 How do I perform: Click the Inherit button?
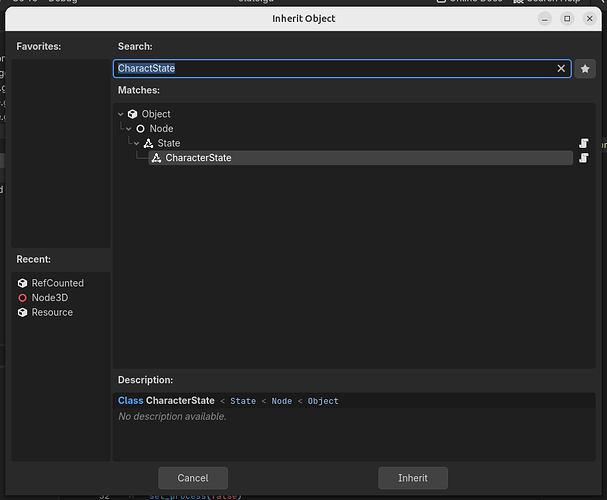tap(413, 478)
